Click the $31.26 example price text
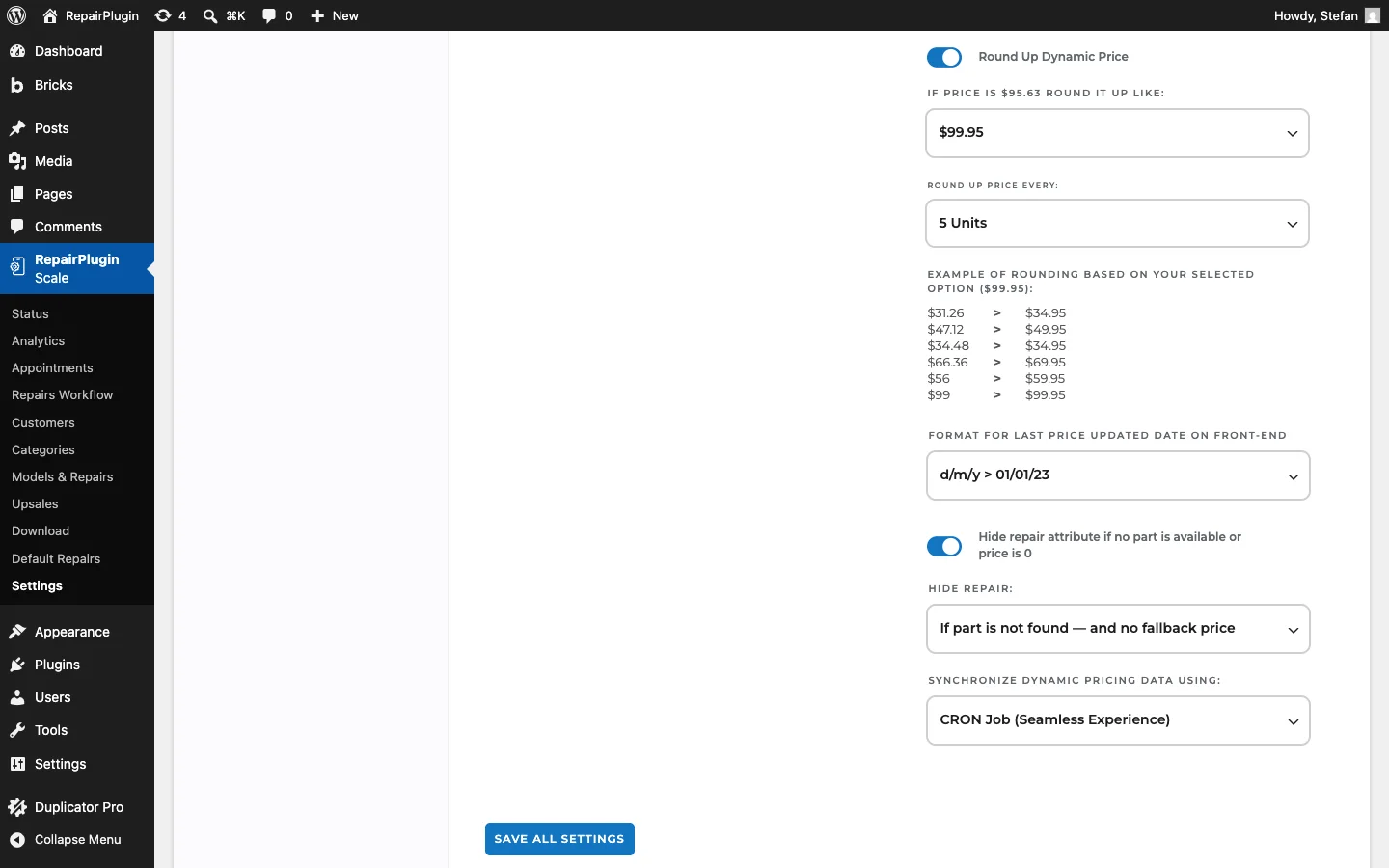 pos(945,313)
